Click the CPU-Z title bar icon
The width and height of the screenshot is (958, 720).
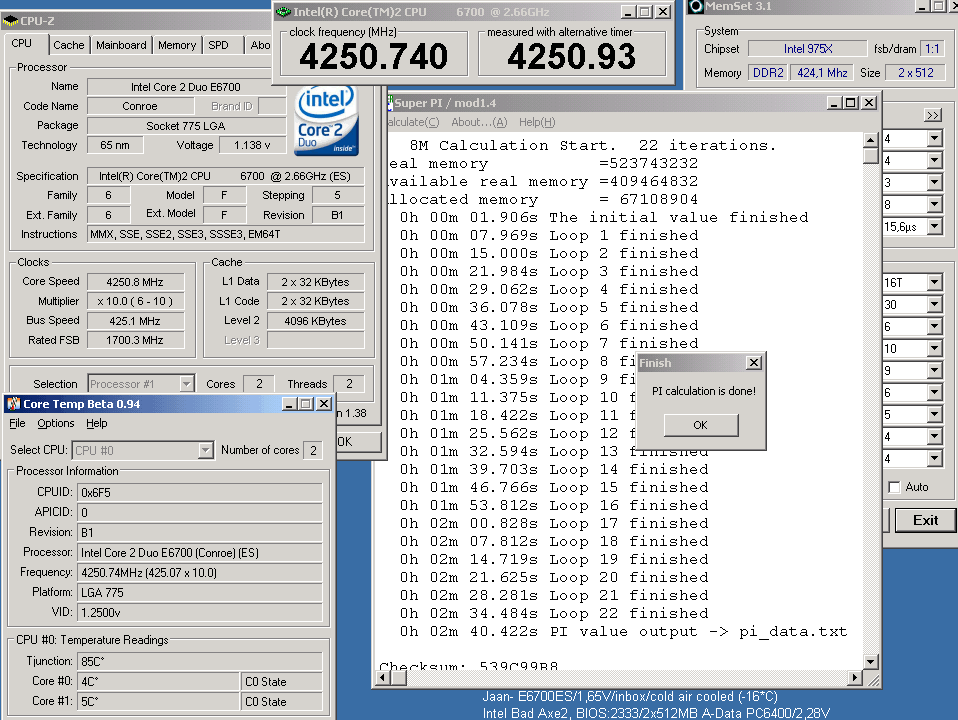[x=10, y=21]
